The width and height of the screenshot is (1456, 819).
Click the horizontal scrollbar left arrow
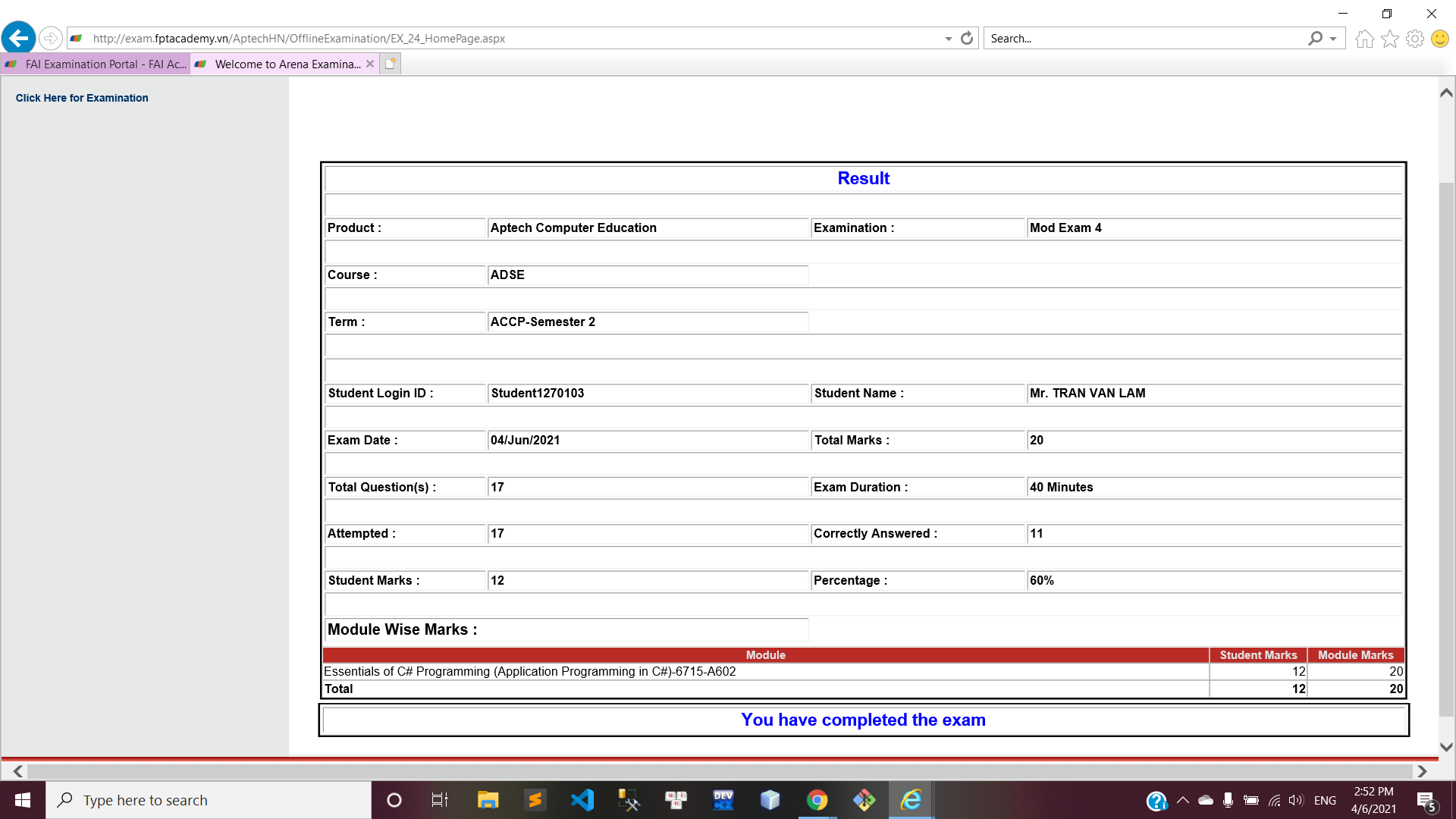(18, 771)
